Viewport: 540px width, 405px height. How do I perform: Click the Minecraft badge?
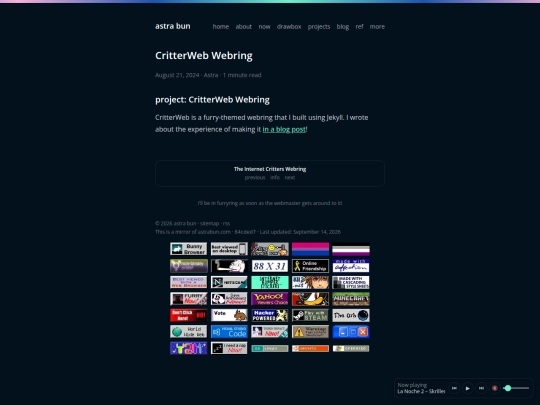point(351,299)
